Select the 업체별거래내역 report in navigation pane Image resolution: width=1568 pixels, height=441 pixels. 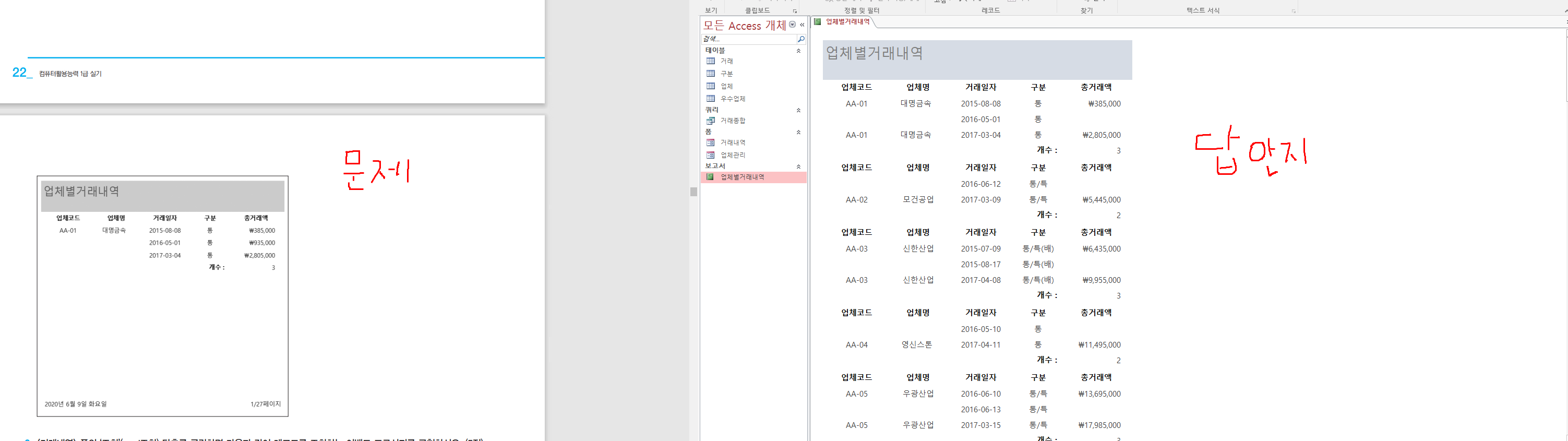coord(741,177)
